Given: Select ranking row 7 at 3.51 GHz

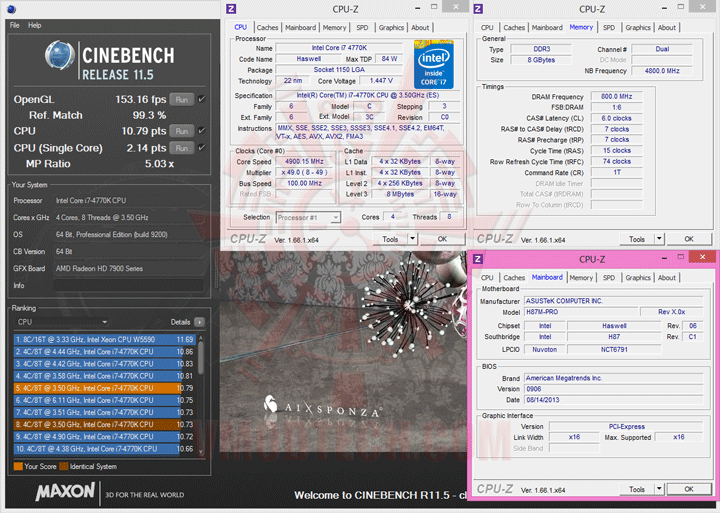Looking at the screenshot, I should [x=105, y=412].
